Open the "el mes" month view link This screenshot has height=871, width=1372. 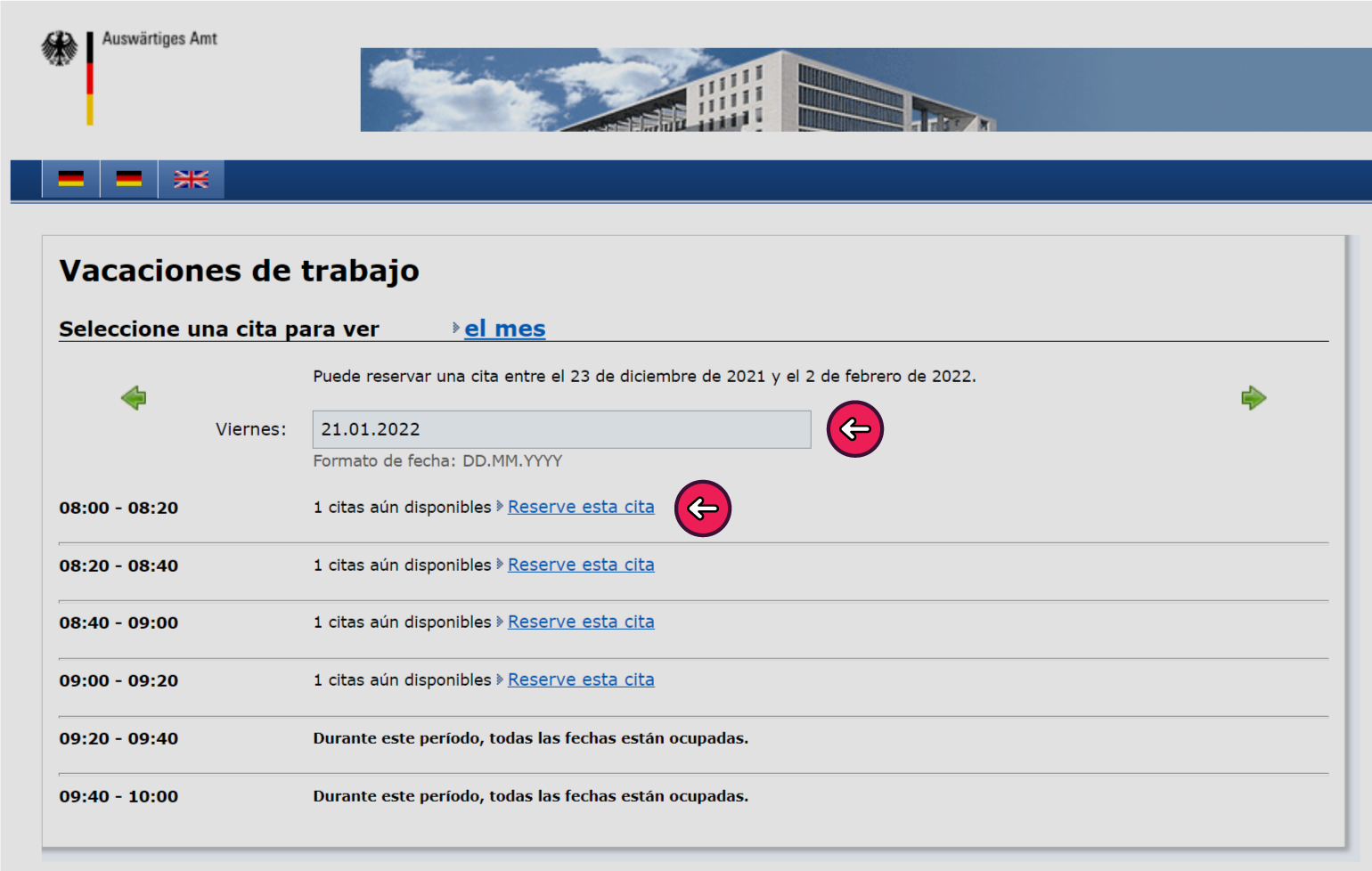point(504,329)
